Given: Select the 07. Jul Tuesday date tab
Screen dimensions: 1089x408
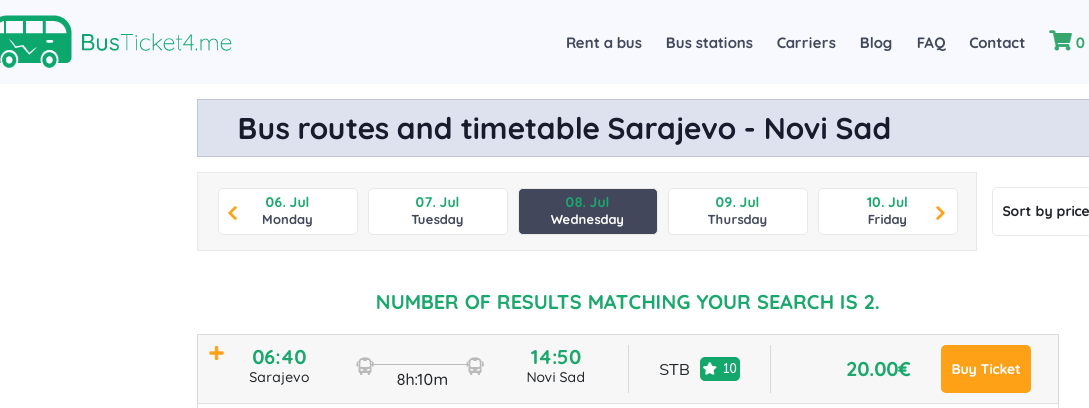Looking at the screenshot, I should point(437,211).
